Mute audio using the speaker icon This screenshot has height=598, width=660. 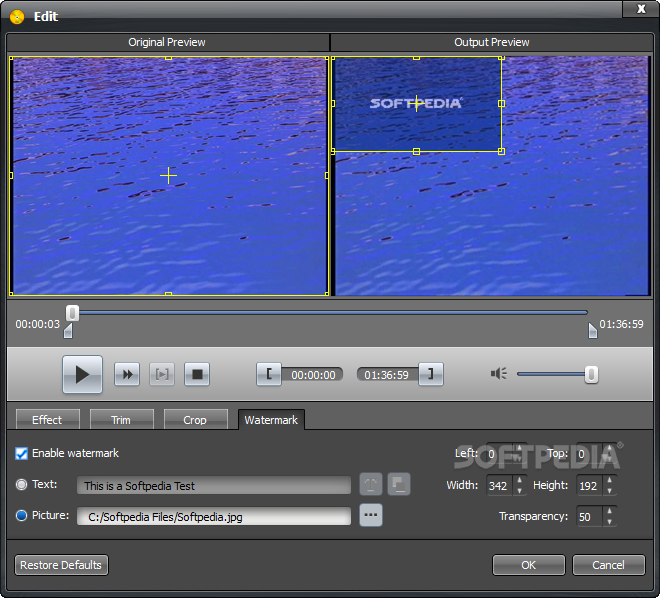(x=498, y=374)
